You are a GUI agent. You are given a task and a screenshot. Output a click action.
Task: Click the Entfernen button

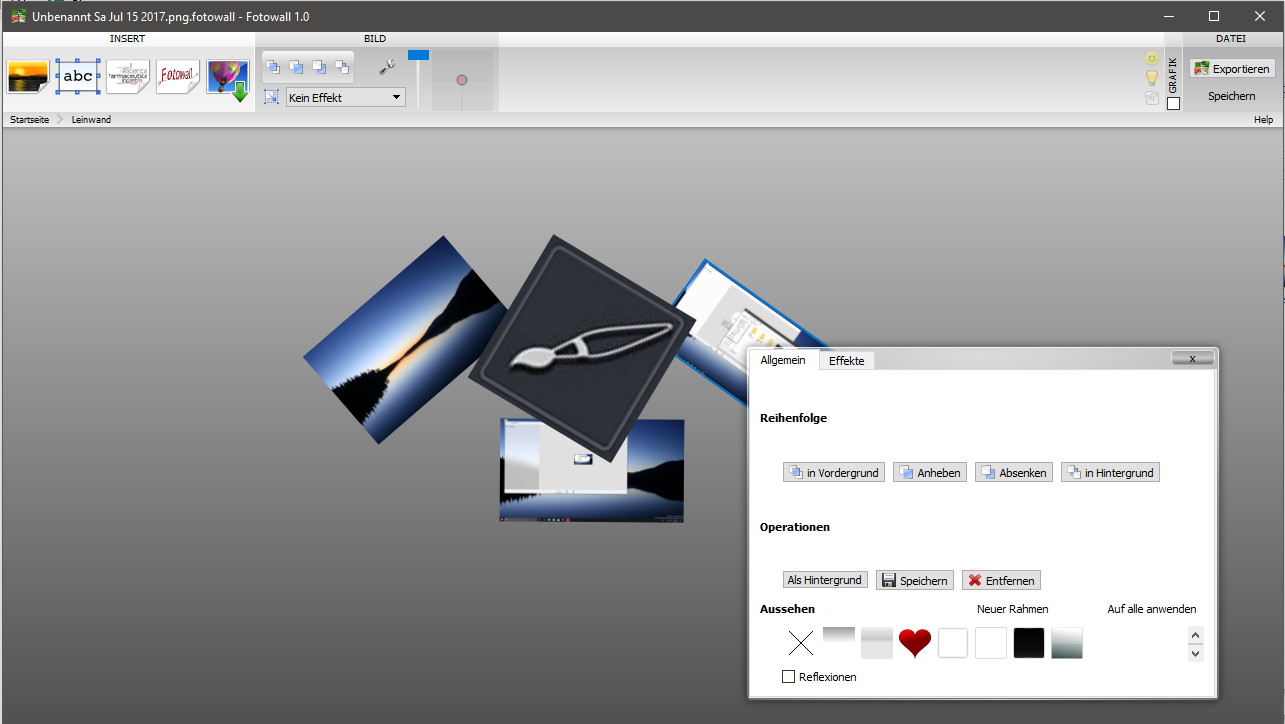click(1001, 580)
